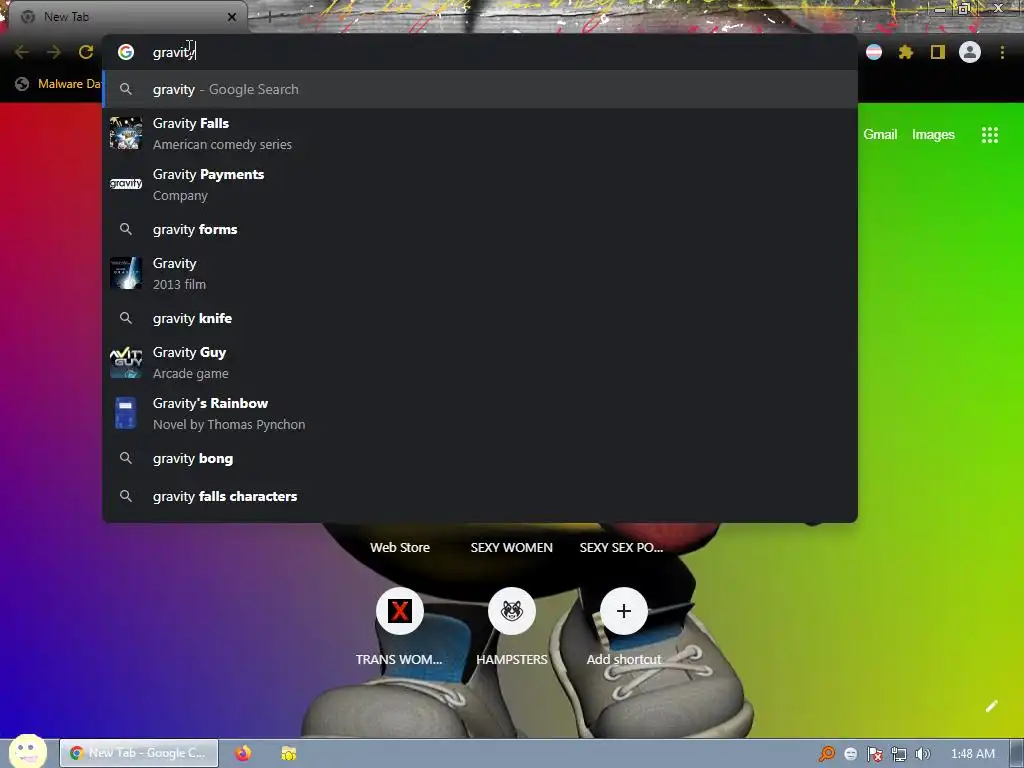Click the search icon beside 'gravity forms'
Screen dimensions: 1024x768
126,229
